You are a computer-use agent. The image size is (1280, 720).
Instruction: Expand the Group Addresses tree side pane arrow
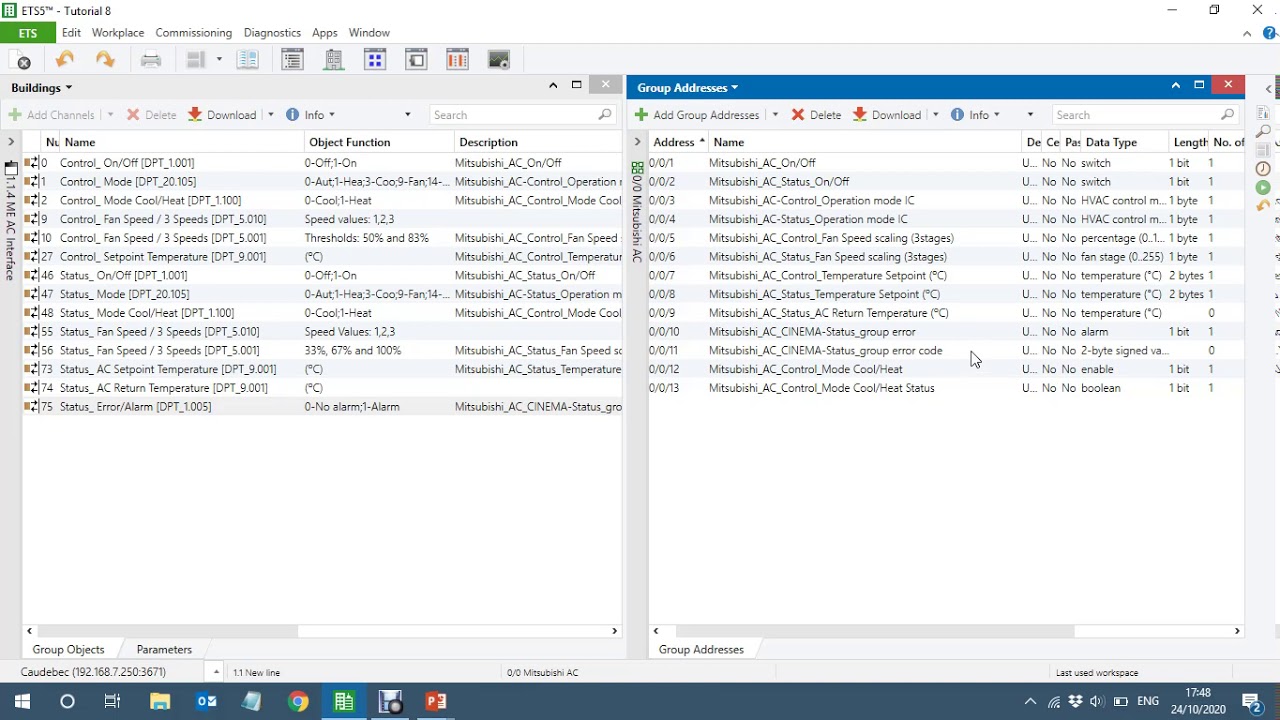637,142
